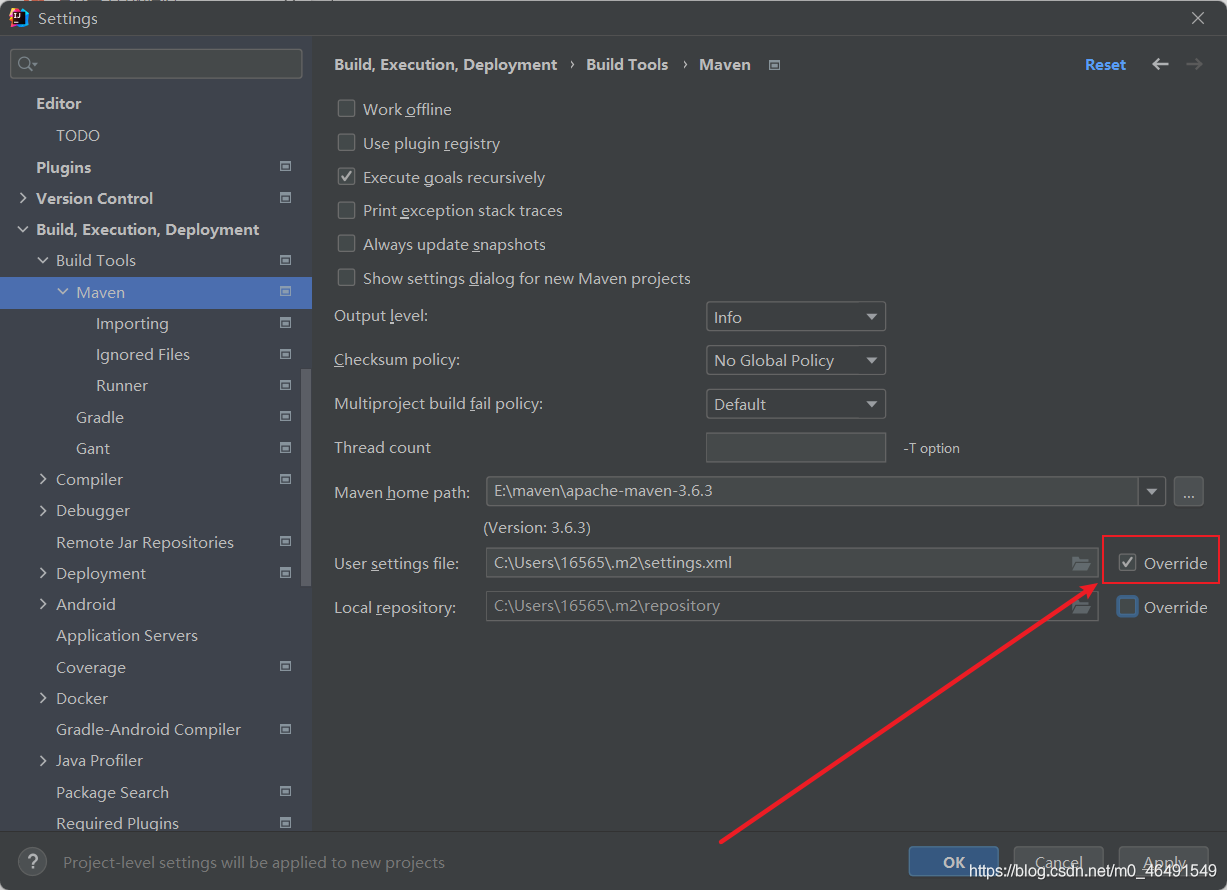This screenshot has width=1227, height=890.
Task: Click project-level icon next to Gradle
Action: [x=285, y=417]
